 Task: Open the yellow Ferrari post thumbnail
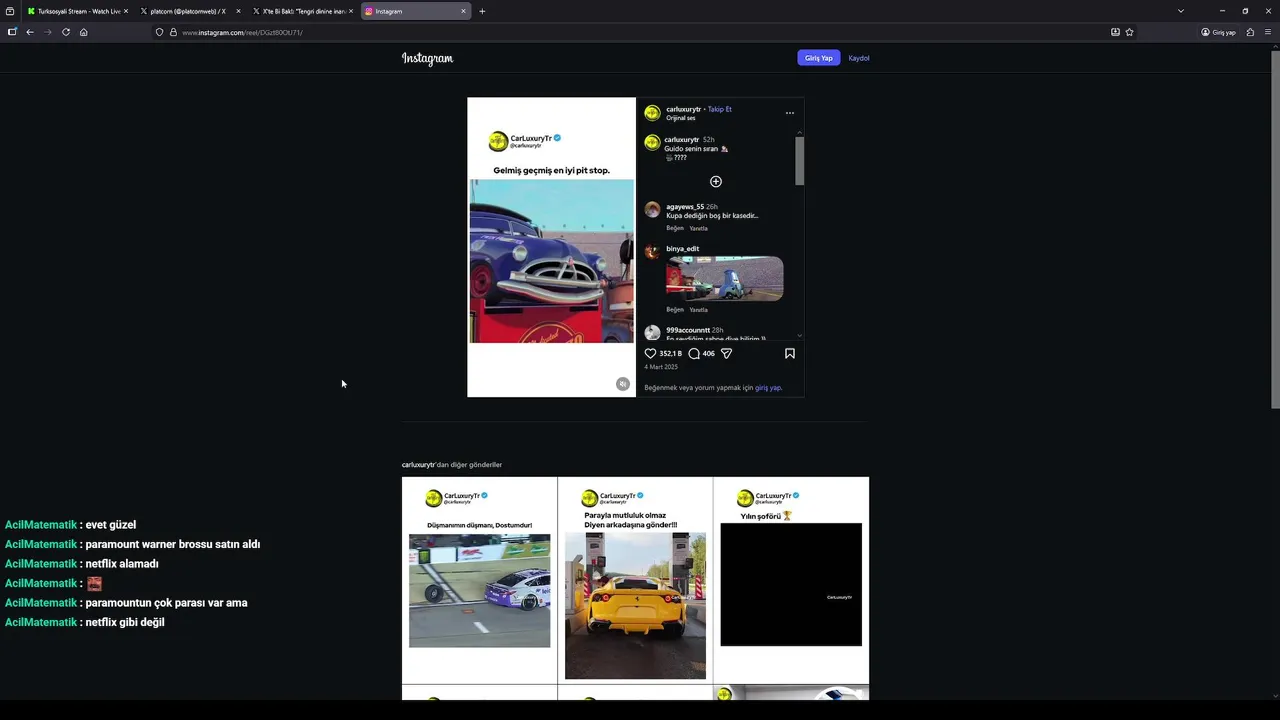click(x=635, y=580)
